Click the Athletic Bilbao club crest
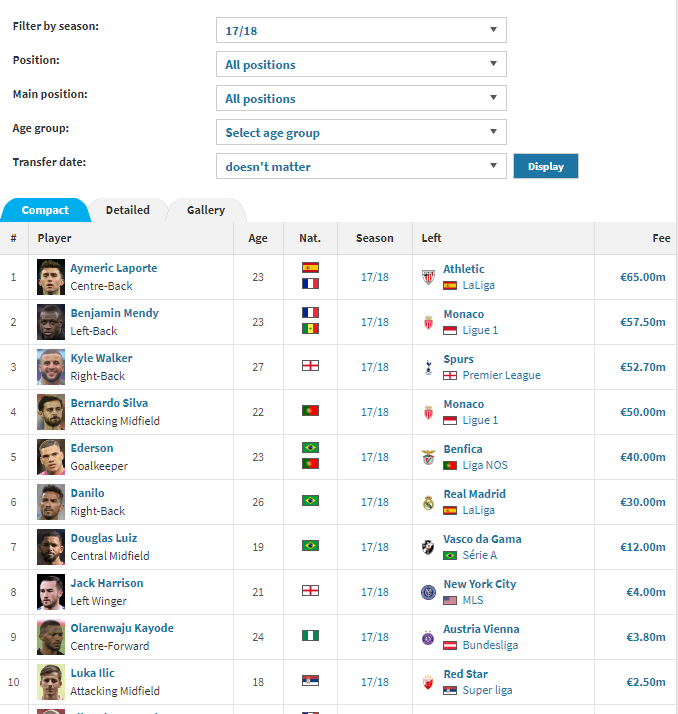Screen dimensions: 678x714 pos(428,277)
